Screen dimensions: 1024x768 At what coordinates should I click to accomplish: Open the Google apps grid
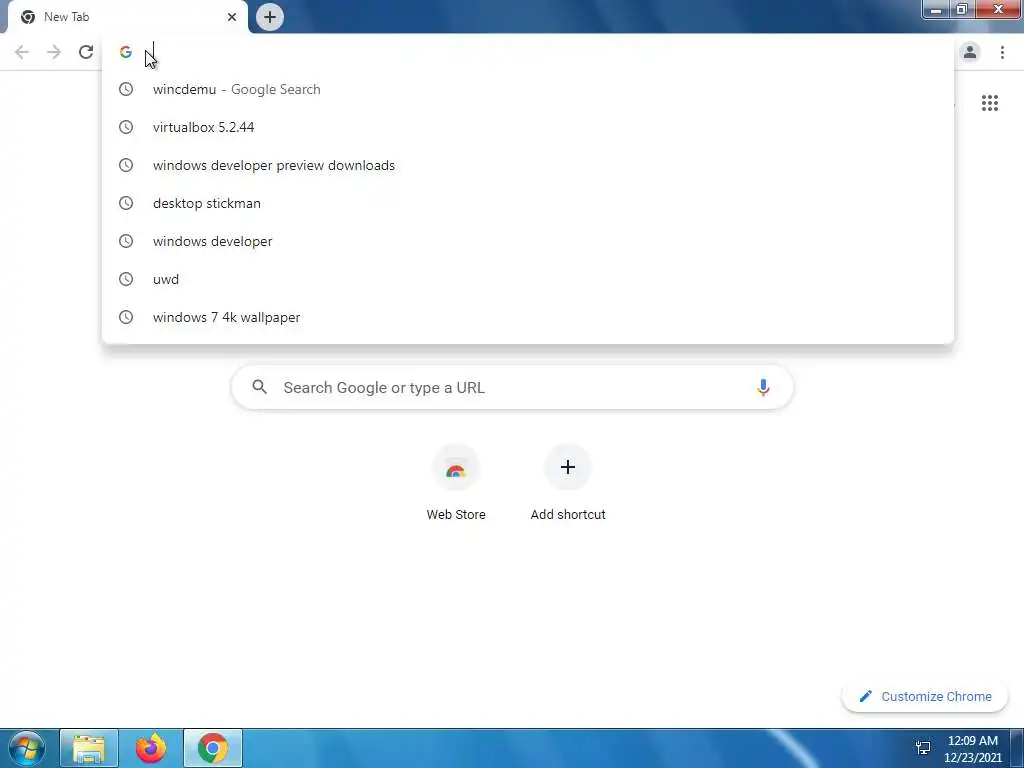click(989, 103)
